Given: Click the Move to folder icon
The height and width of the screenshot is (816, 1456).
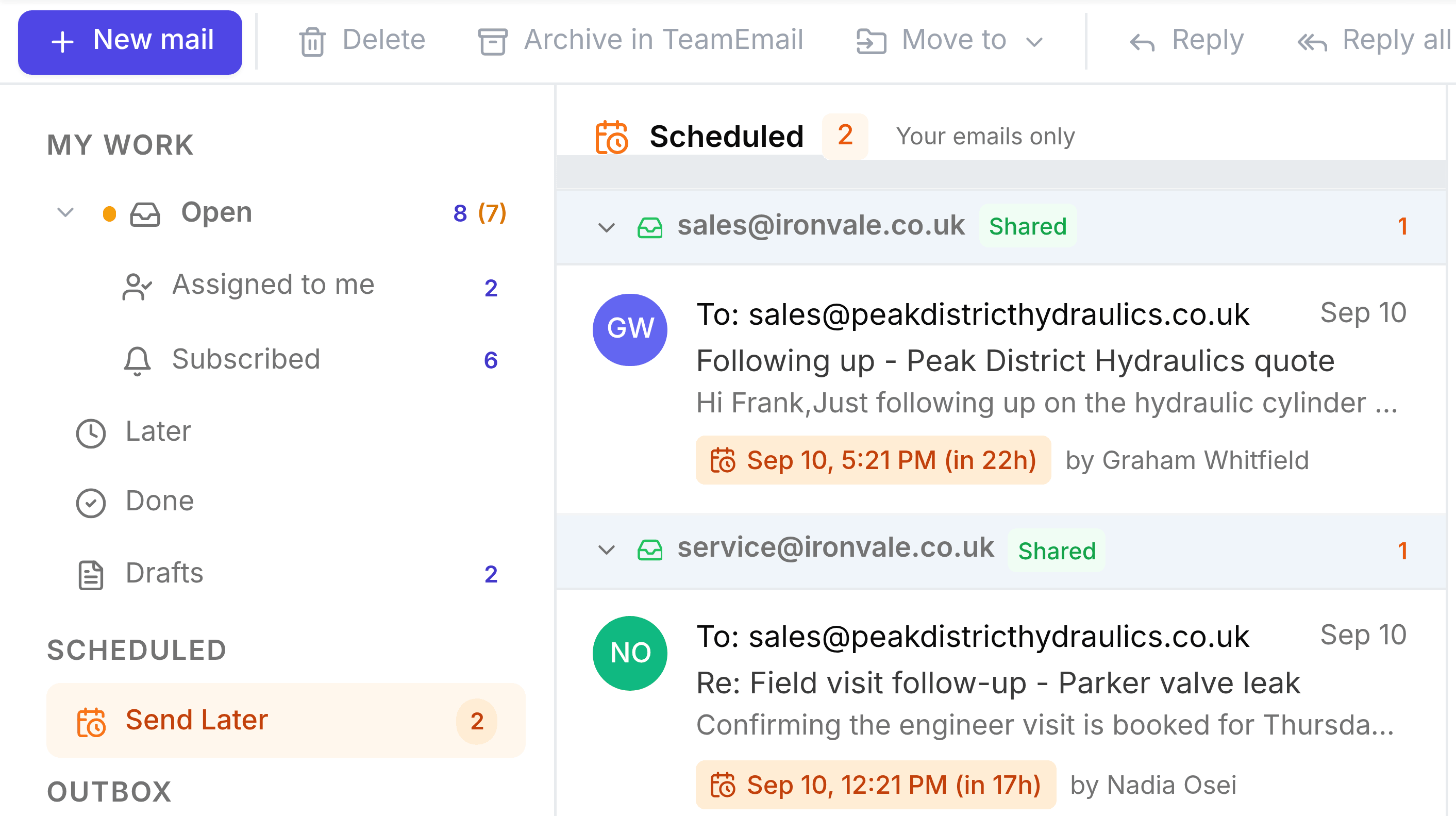Looking at the screenshot, I should (871, 42).
